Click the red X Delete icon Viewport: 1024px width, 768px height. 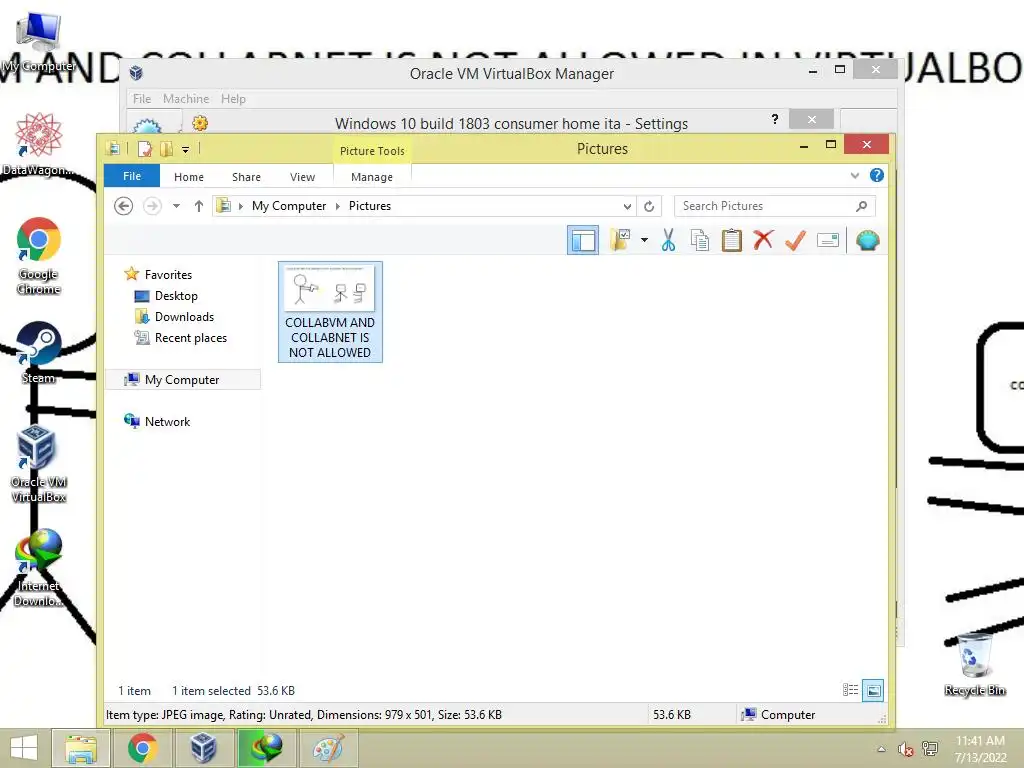click(763, 240)
